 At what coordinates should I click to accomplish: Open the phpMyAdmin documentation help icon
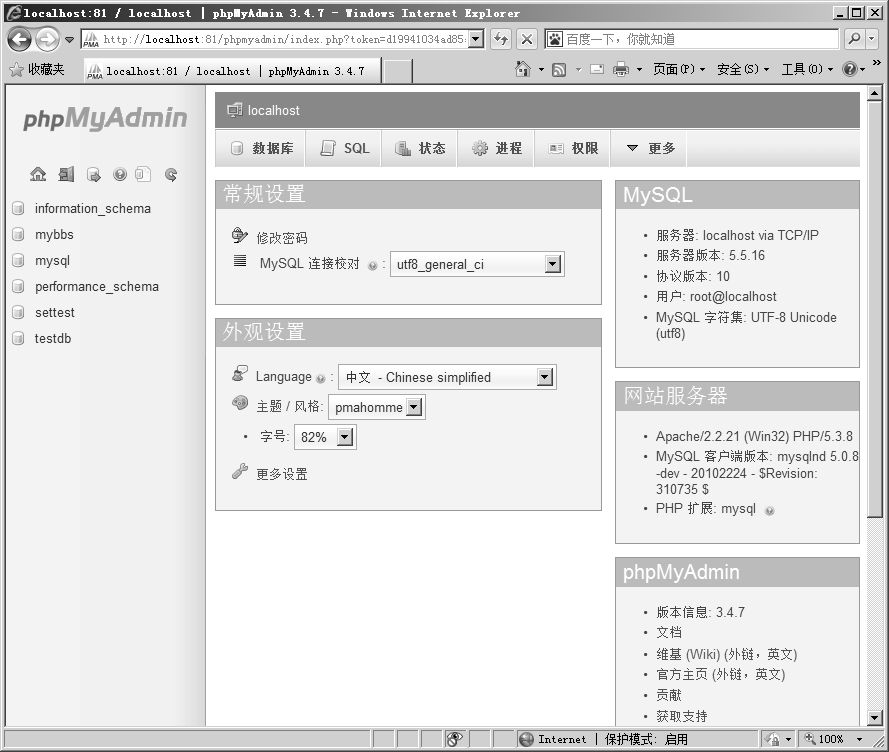120,174
